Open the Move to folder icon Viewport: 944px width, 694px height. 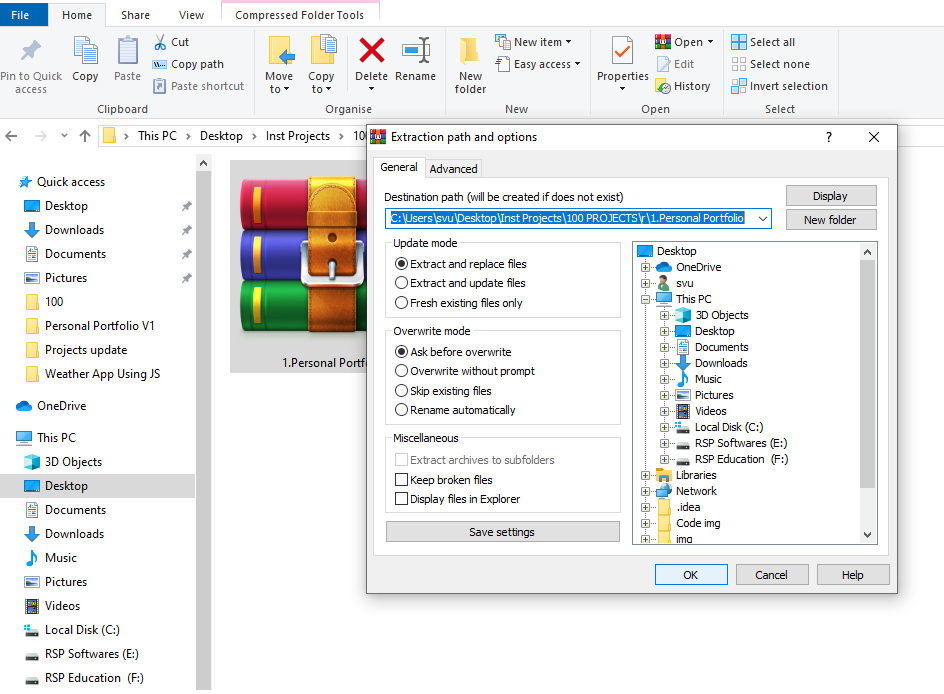279,51
